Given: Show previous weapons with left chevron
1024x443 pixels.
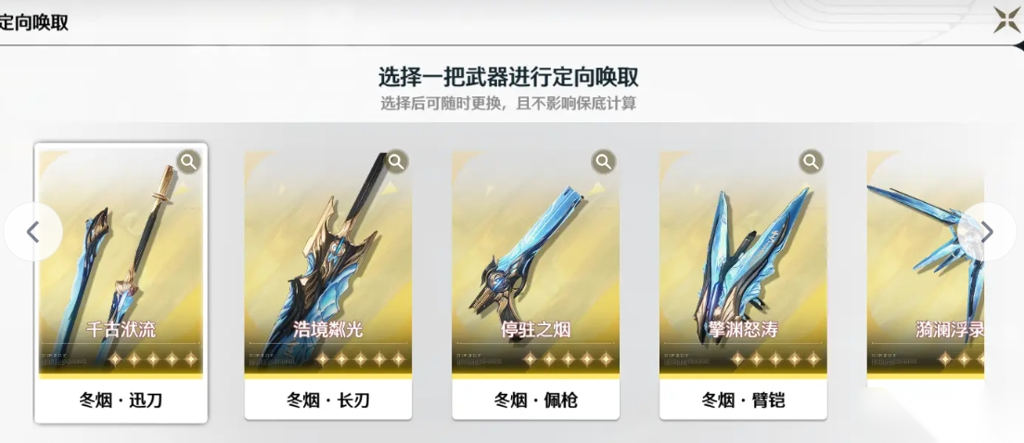Looking at the screenshot, I should pos(33,232).
